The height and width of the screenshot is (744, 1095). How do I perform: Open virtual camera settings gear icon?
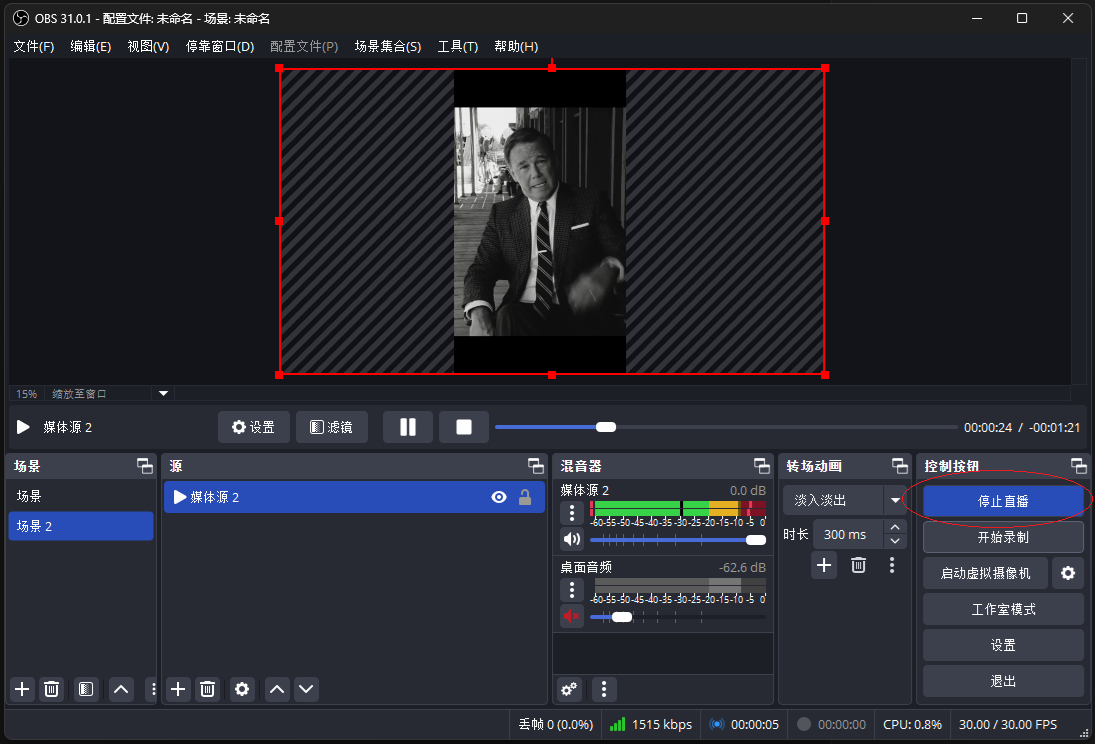[x=1068, y=573]
